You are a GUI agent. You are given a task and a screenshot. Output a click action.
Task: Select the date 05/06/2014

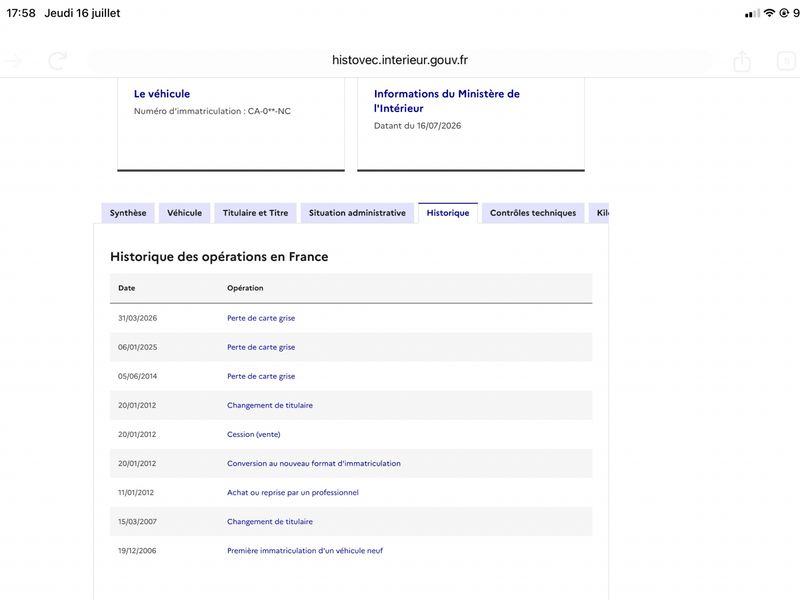(x=137, y=376)
